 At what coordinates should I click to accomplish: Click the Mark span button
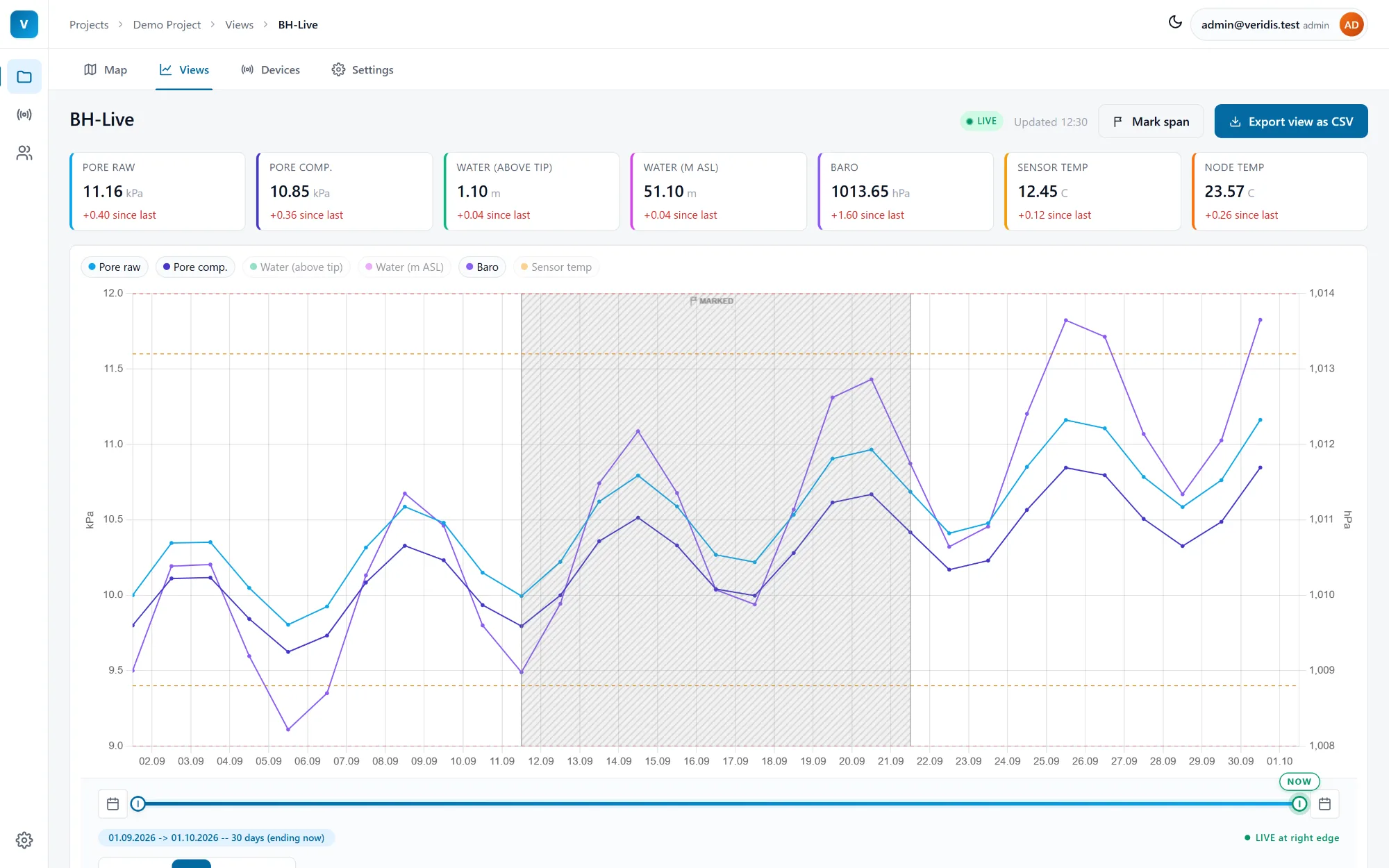click(1151, 122)
